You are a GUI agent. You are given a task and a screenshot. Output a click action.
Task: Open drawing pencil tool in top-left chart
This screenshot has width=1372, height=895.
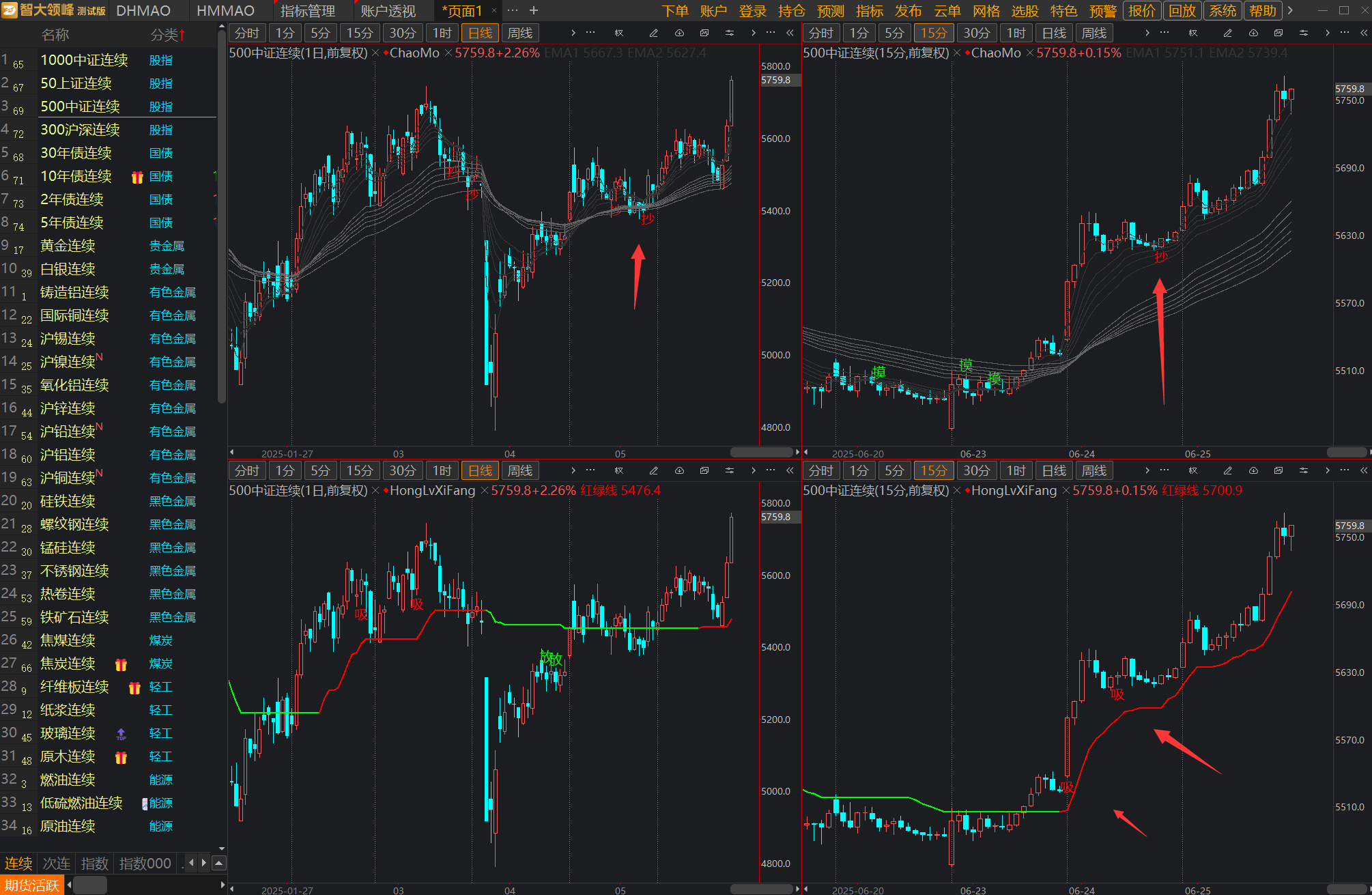653,33
